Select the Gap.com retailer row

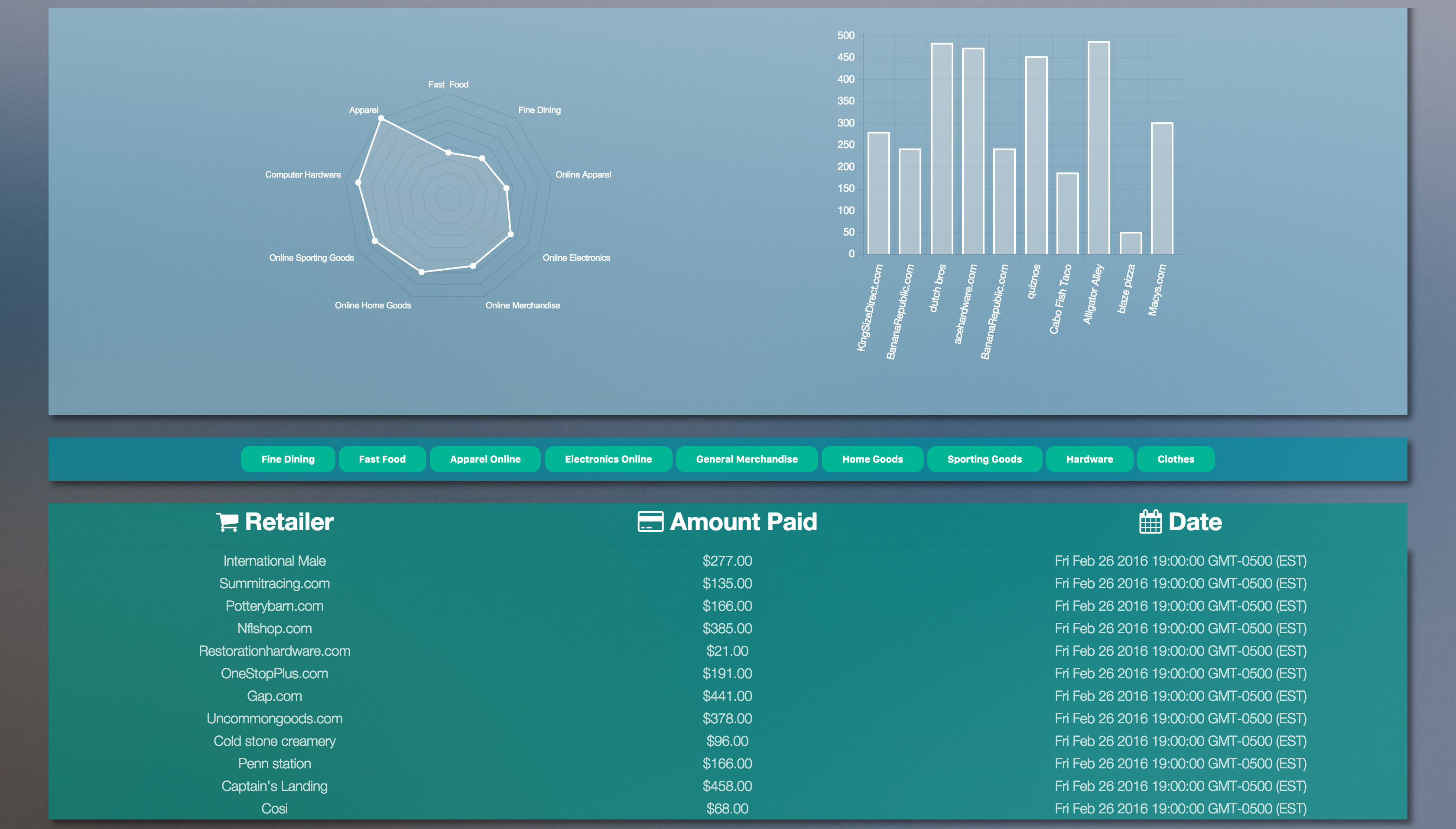[274, 696]
